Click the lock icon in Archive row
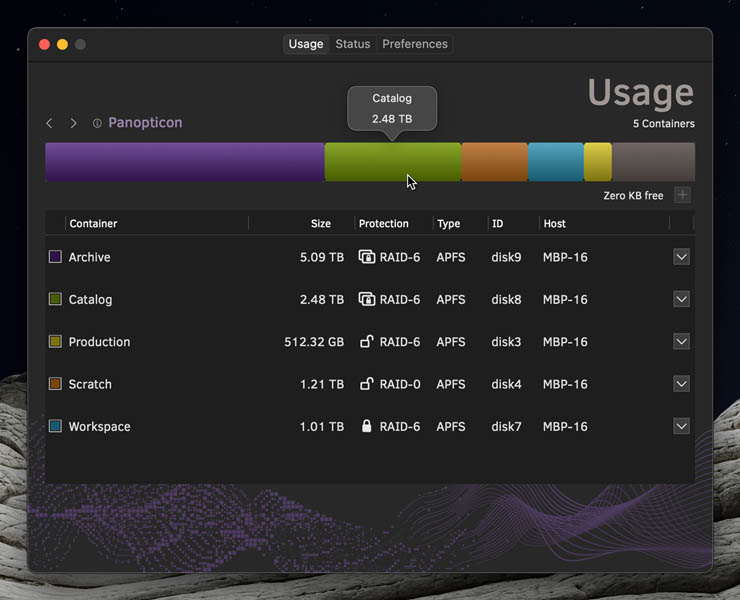 366,257
